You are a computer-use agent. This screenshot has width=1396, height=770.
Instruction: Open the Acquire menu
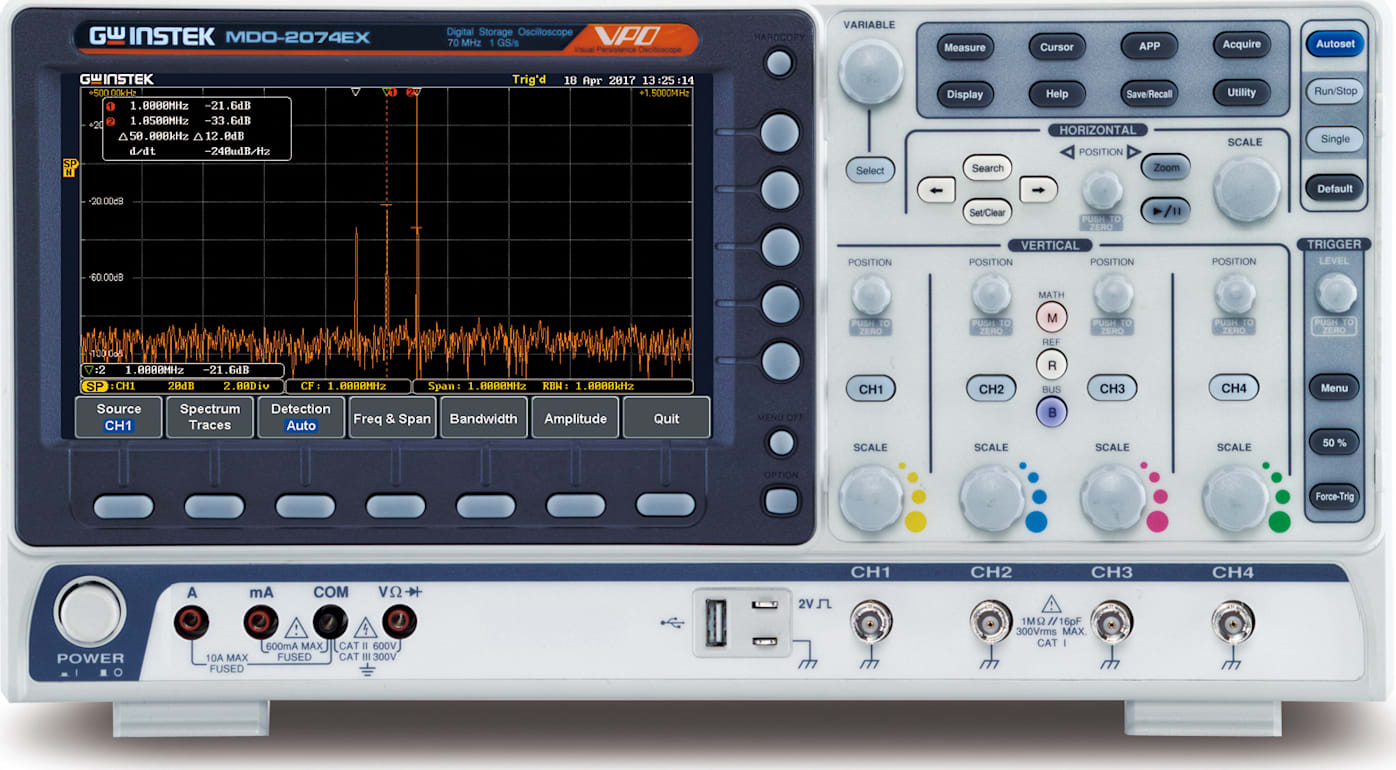[x=1242, y=45]
